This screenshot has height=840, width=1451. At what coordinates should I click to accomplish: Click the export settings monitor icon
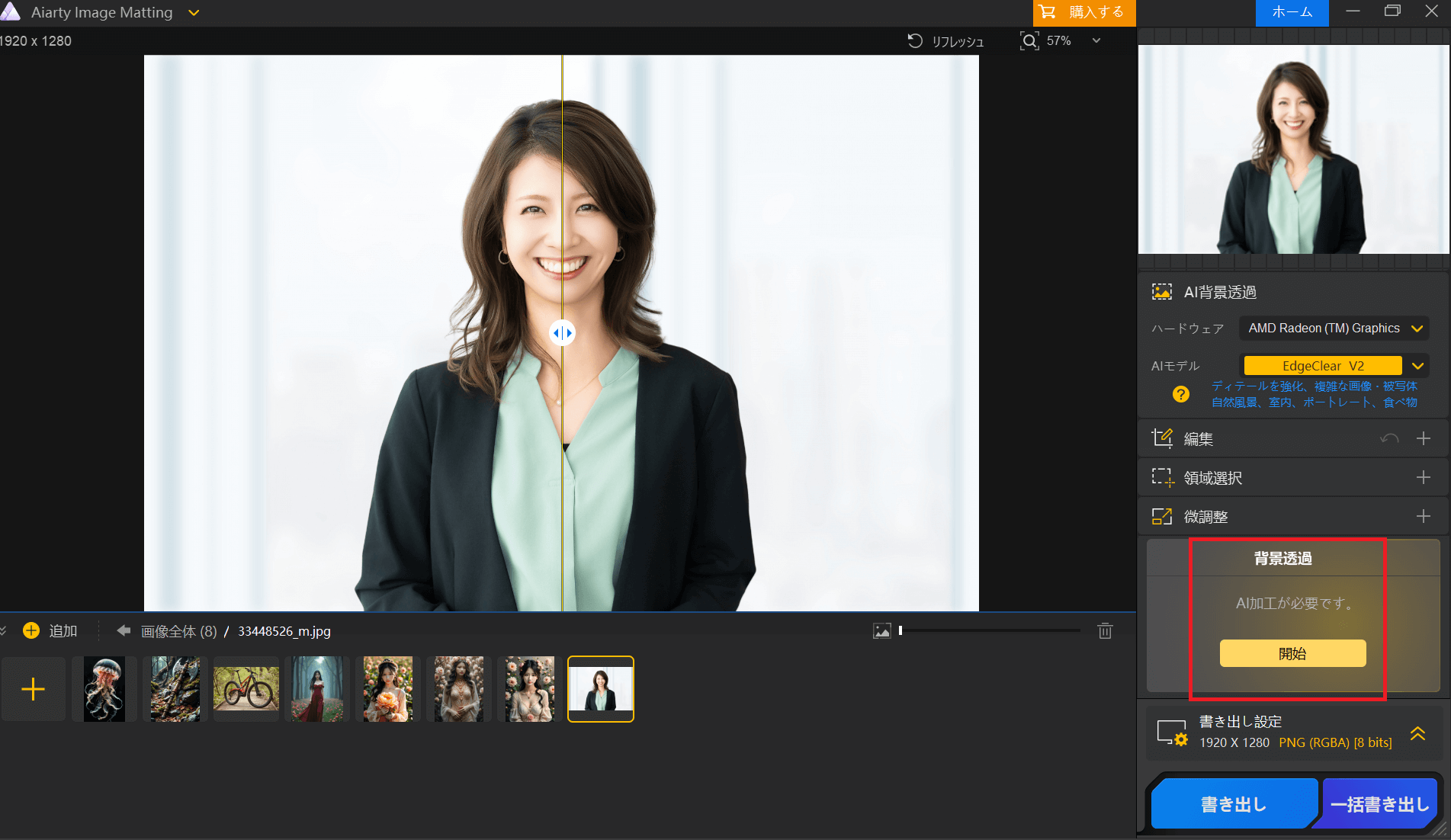coord(1172,733)
